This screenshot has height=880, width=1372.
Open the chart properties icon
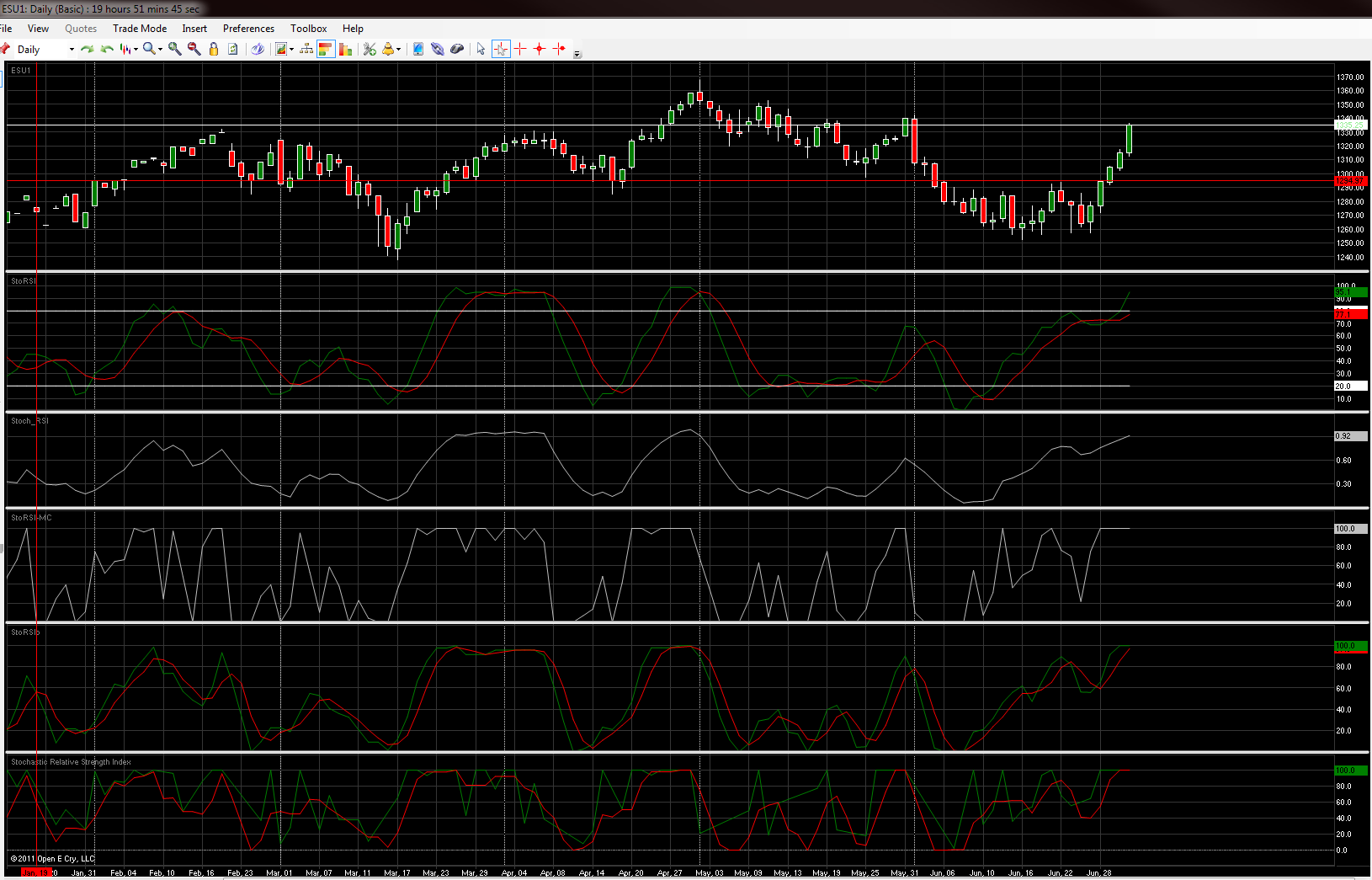coord(281,50)
